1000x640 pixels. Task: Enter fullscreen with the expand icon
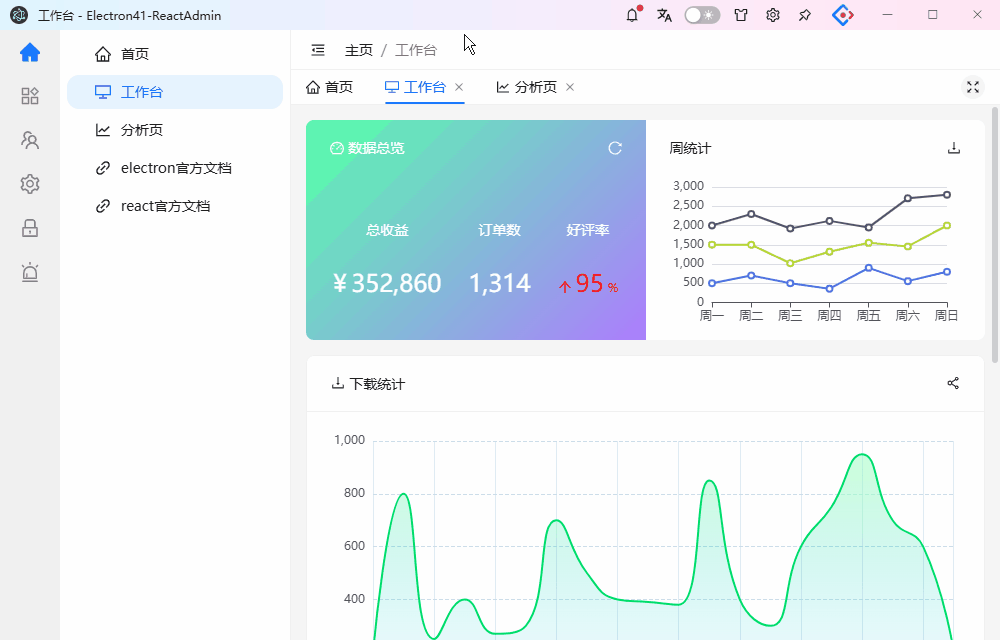973,87
